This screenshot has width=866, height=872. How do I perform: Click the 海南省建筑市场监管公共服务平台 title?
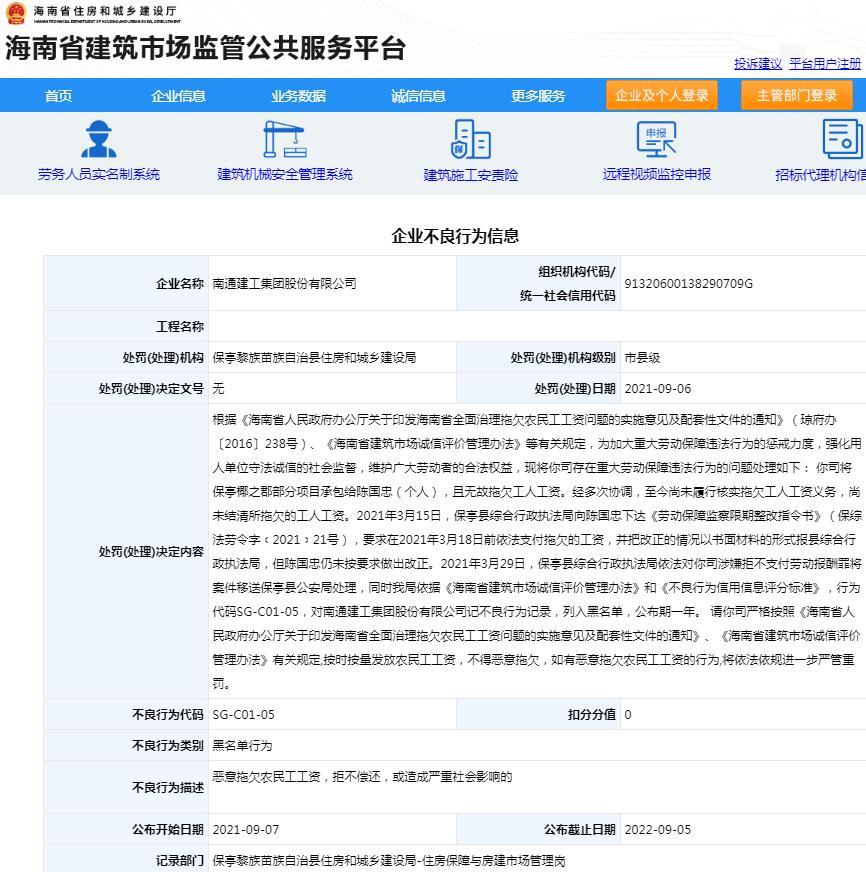(205, 48)
